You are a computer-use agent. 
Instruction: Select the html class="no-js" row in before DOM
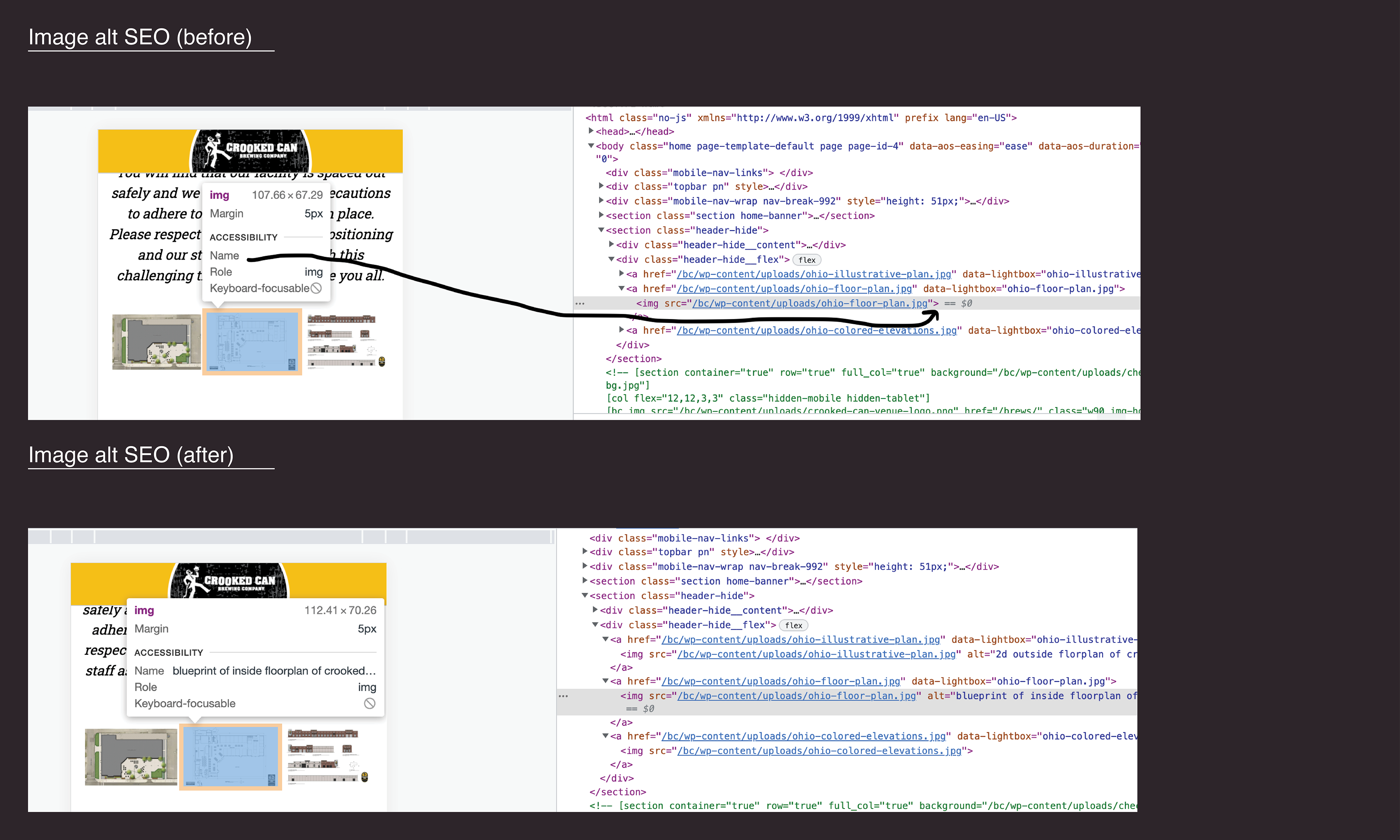(801, 118)
